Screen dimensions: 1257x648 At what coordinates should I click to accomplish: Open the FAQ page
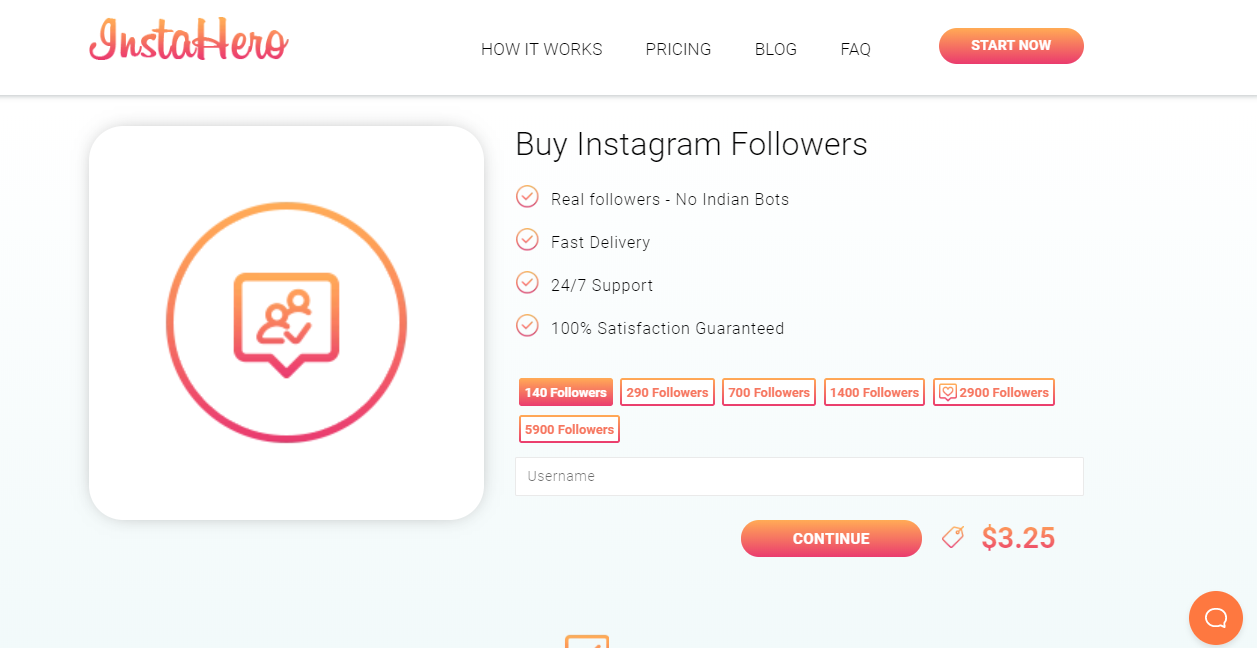[x=855, y=49]
